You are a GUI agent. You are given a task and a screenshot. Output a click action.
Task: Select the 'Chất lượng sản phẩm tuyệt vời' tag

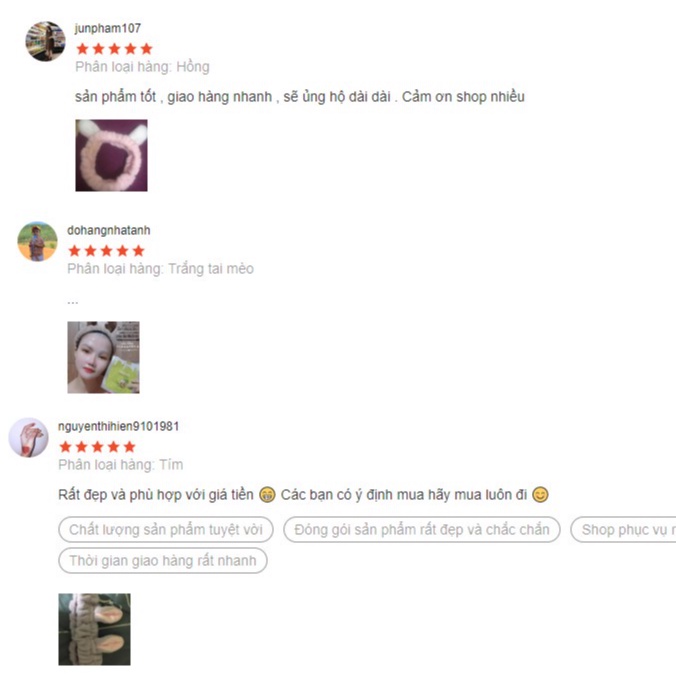click(x=166, y=529)
